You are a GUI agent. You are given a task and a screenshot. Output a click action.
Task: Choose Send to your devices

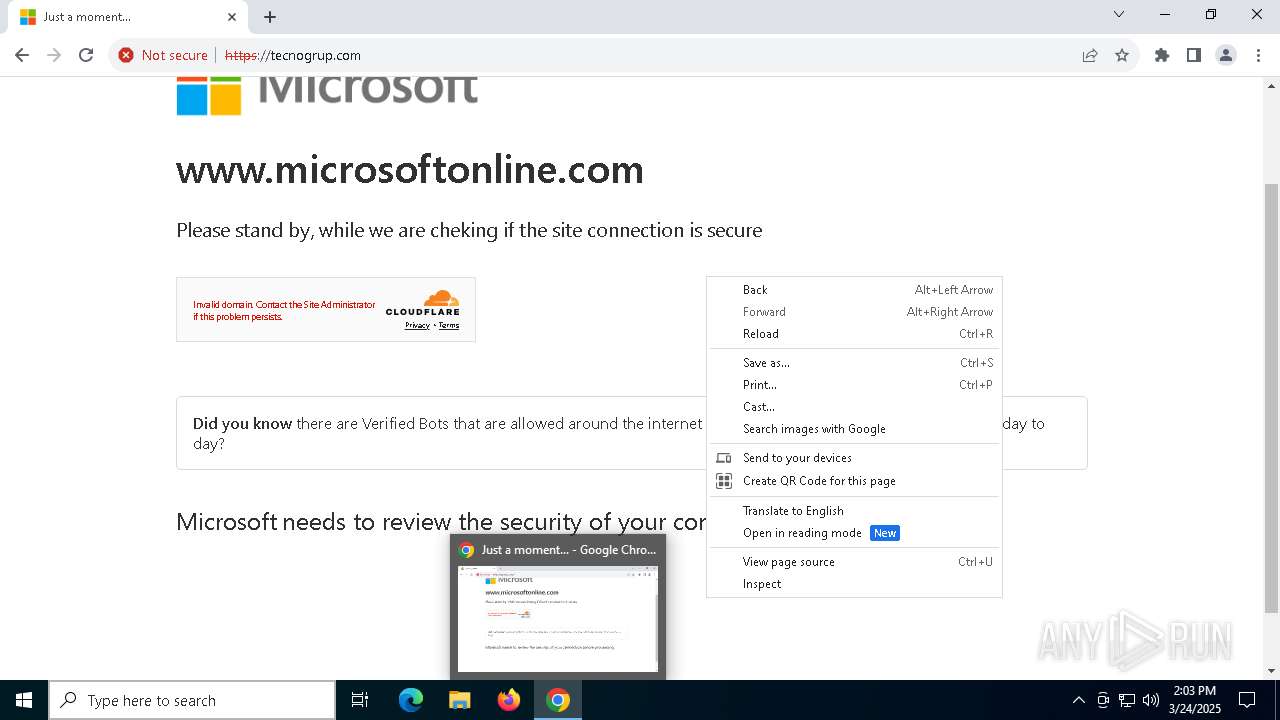coord(854,458)
